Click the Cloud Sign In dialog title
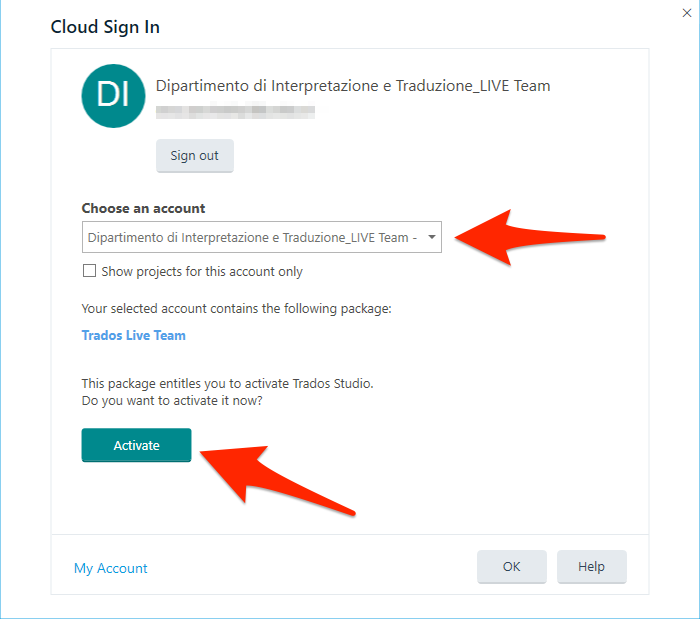Screen dimensions: 700x619 point(105,27)
